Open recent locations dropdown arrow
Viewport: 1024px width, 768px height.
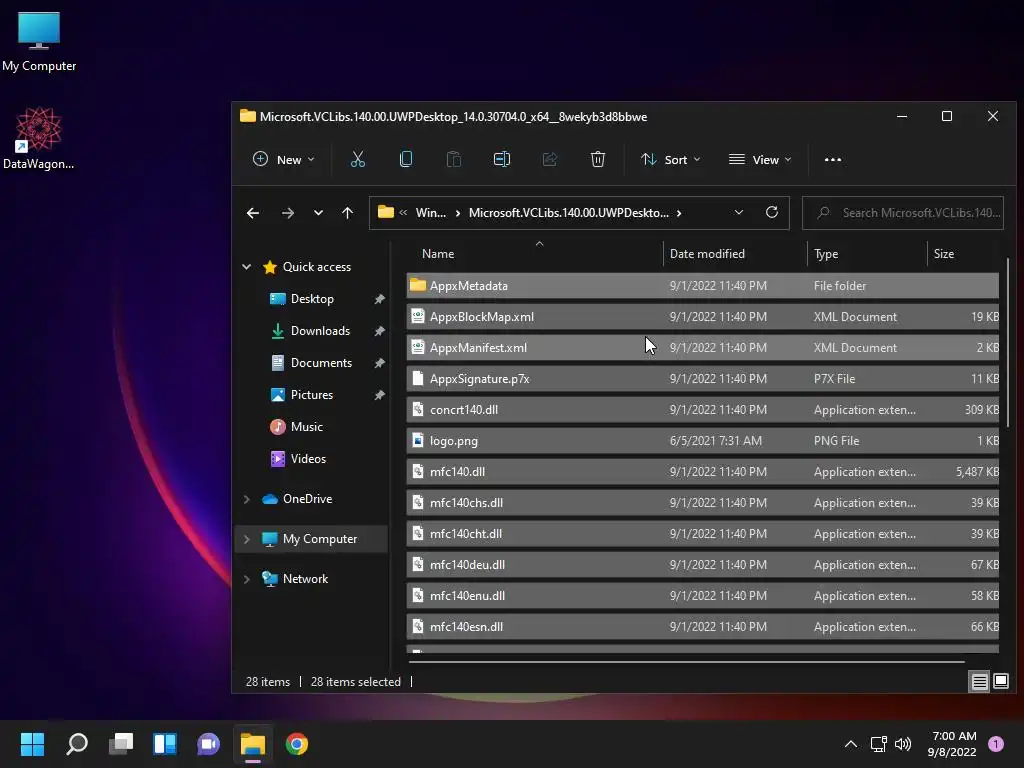click(318, 213)
